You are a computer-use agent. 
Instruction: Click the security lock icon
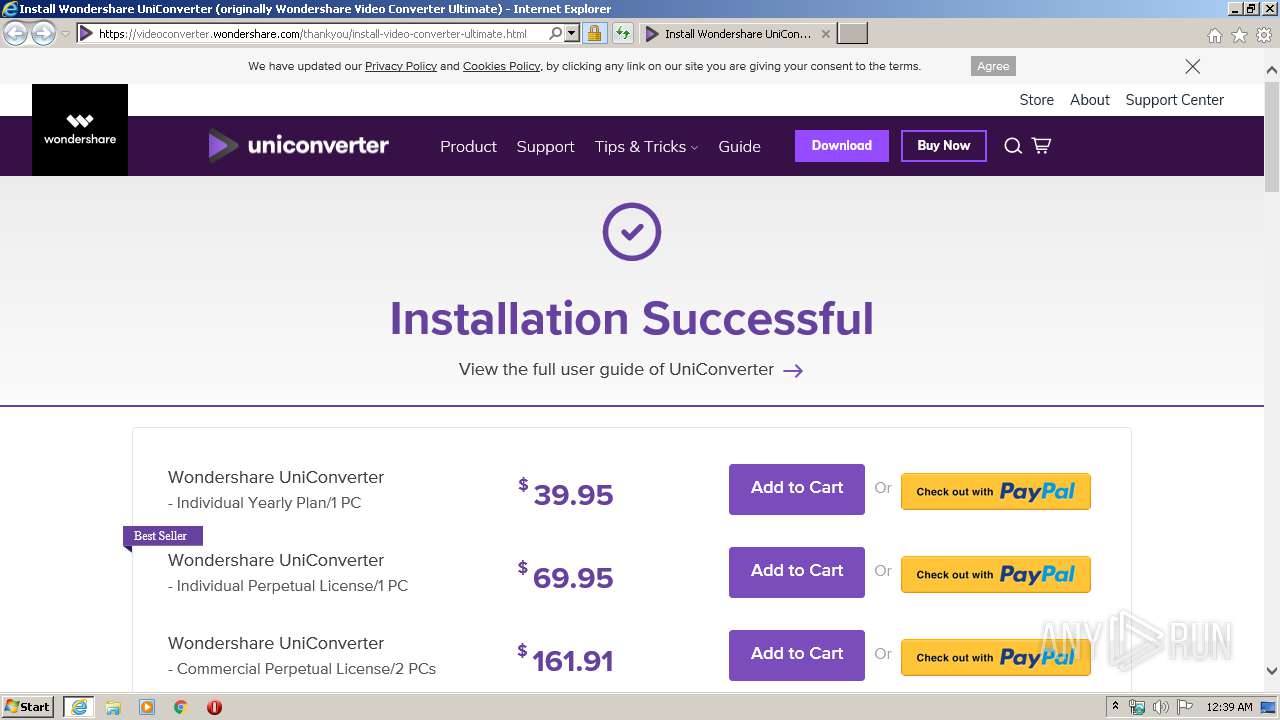click(x=594, y=34)
